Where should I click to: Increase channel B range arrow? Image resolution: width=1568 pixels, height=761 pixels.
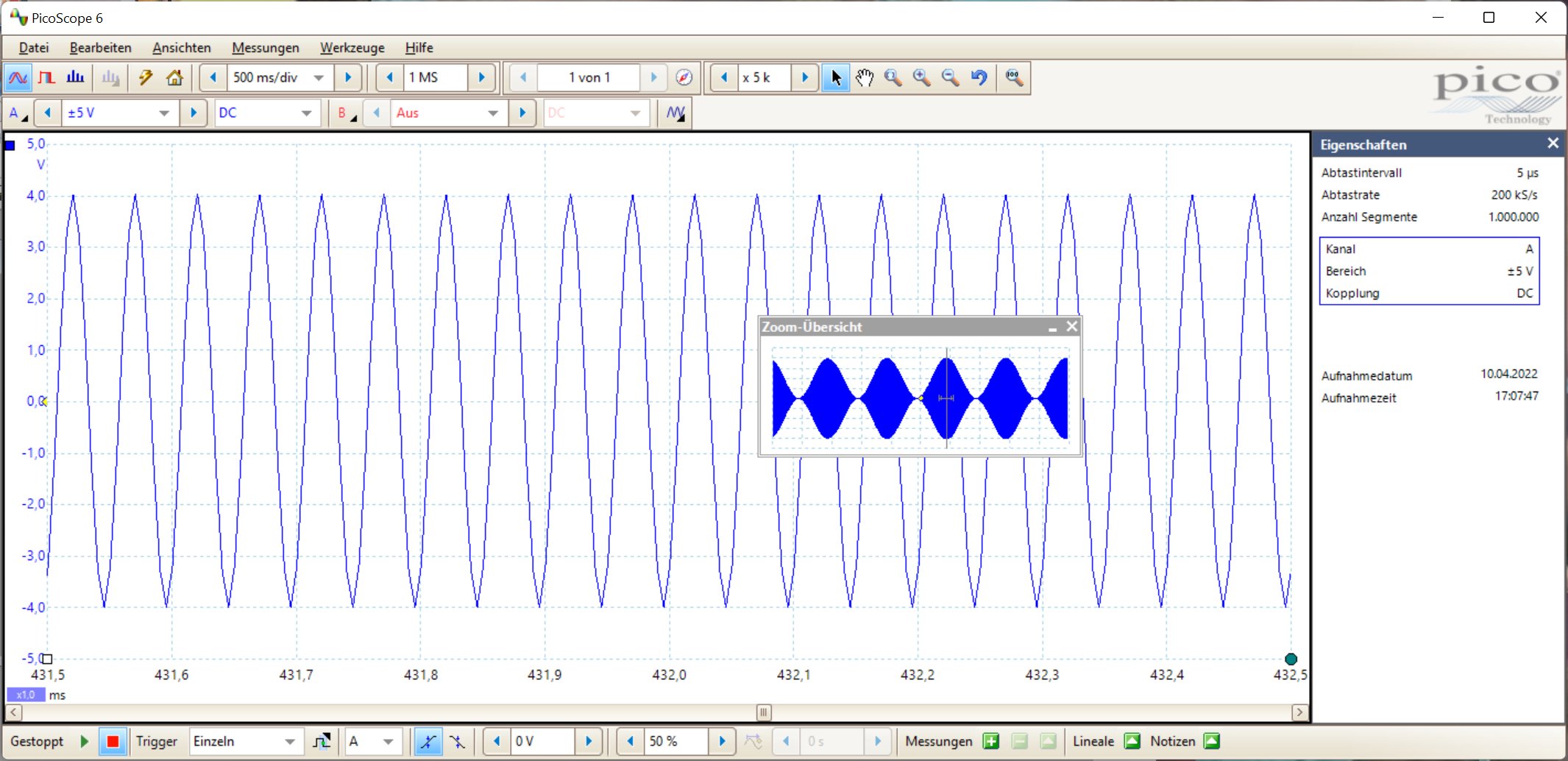tap(522, 113)
